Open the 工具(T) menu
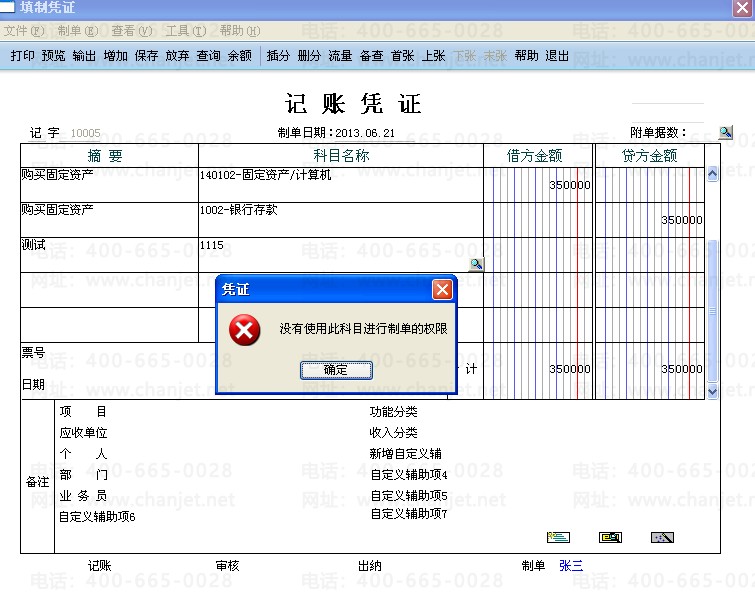Image resolution: width=755 pixels, height=598 pixels. tap(186, 31)
